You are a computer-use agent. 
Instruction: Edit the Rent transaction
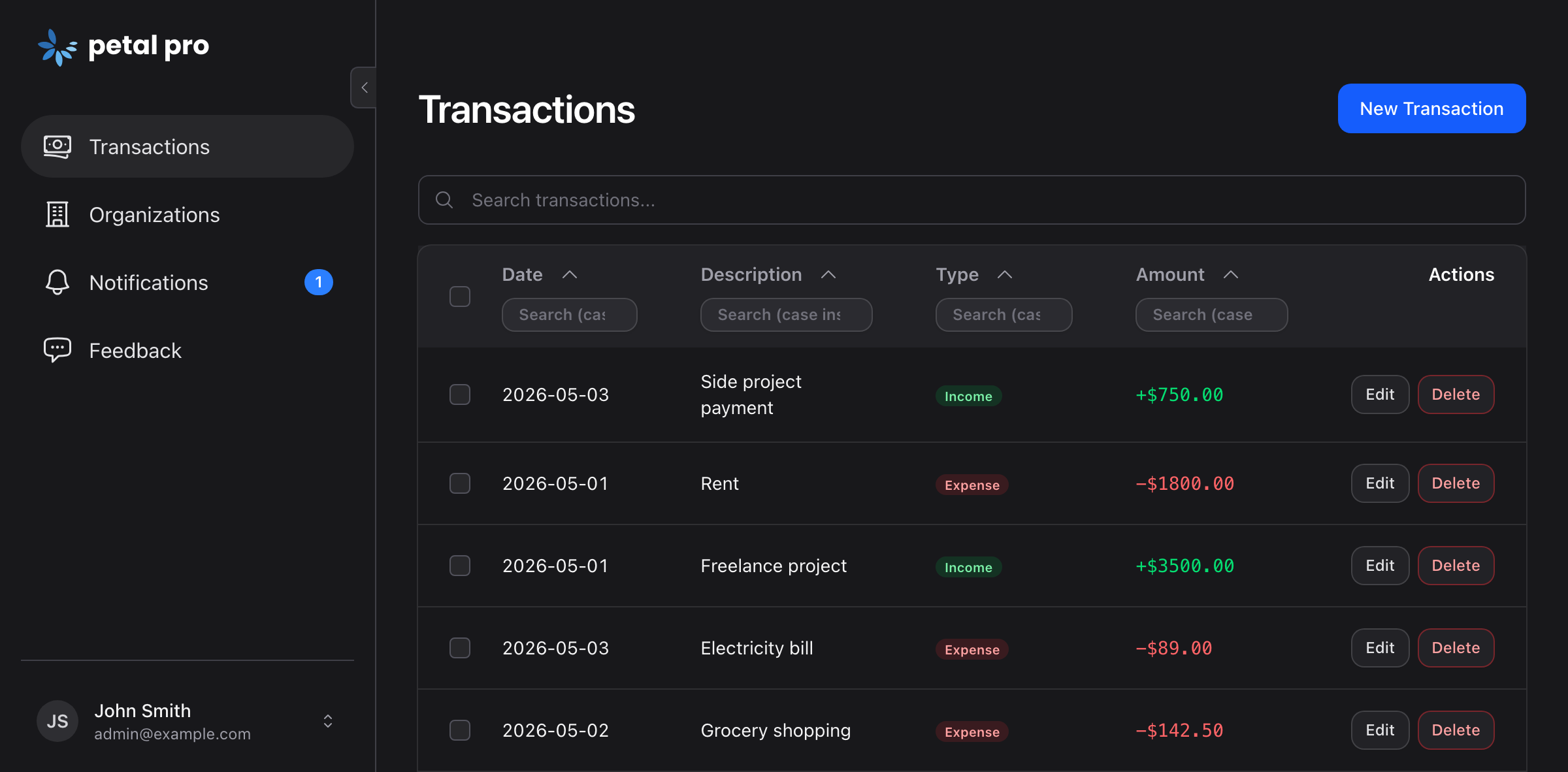(x=1380, y=483)
